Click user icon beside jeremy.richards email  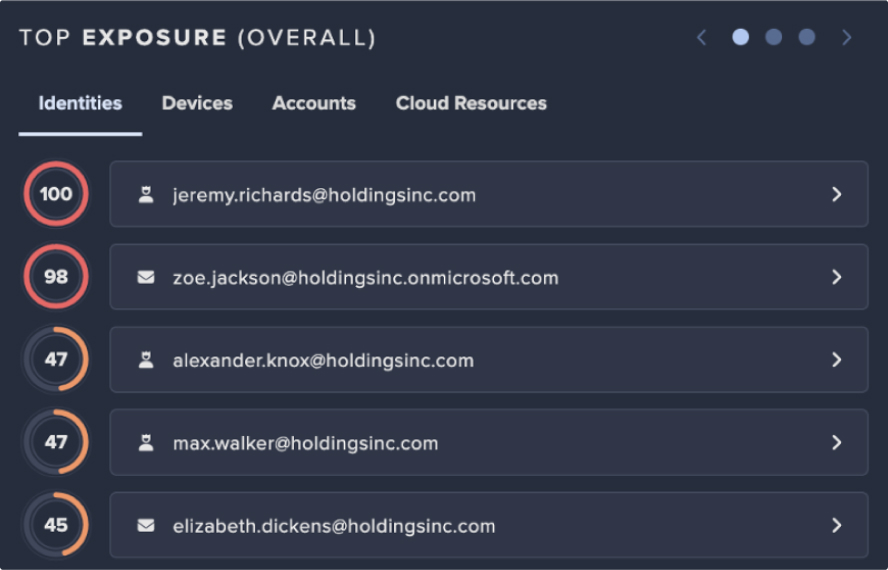pos(146,195)
